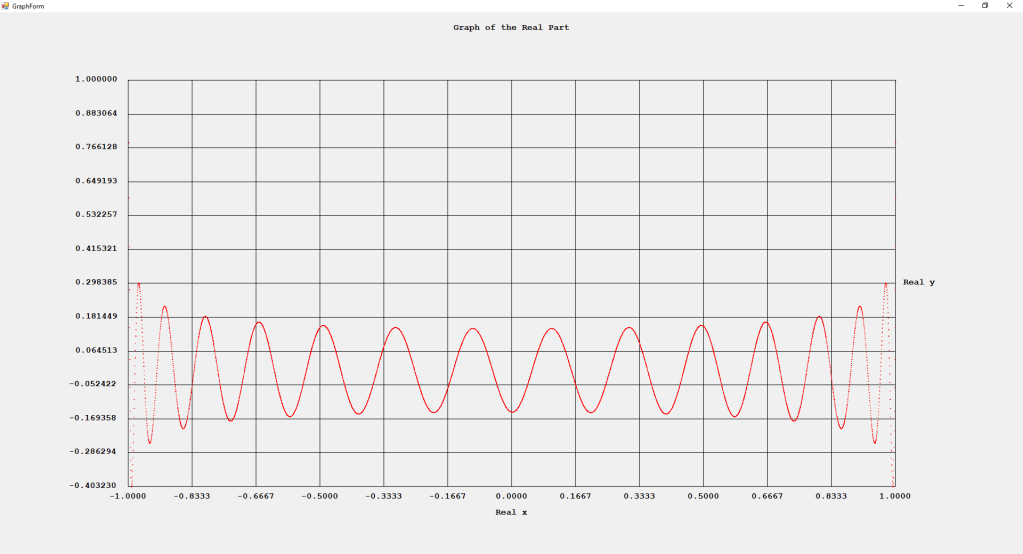Select the "Real x" axis label
The height and width of the screenshot is (554, 1023).
(511, 512)
